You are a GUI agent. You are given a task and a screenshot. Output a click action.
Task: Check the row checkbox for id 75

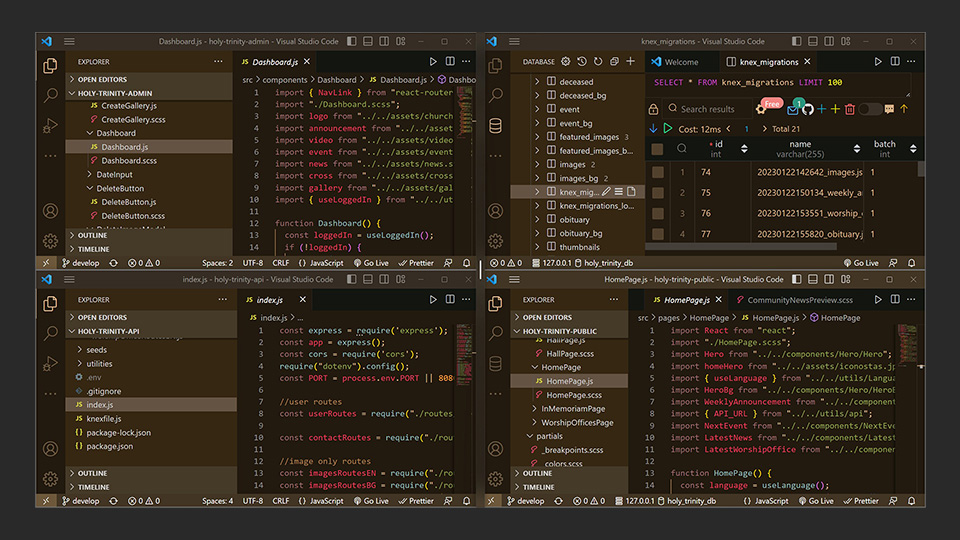(x=658, y=193)
